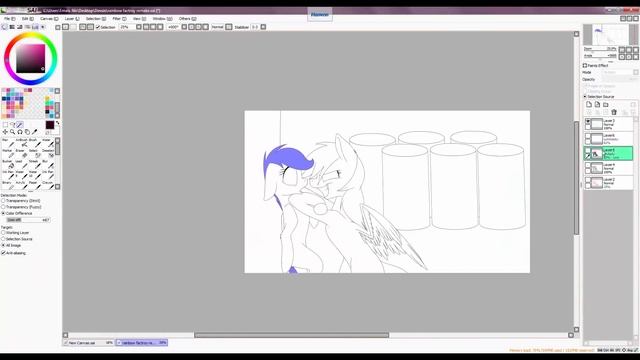Choose the Eraser tool

21,153
